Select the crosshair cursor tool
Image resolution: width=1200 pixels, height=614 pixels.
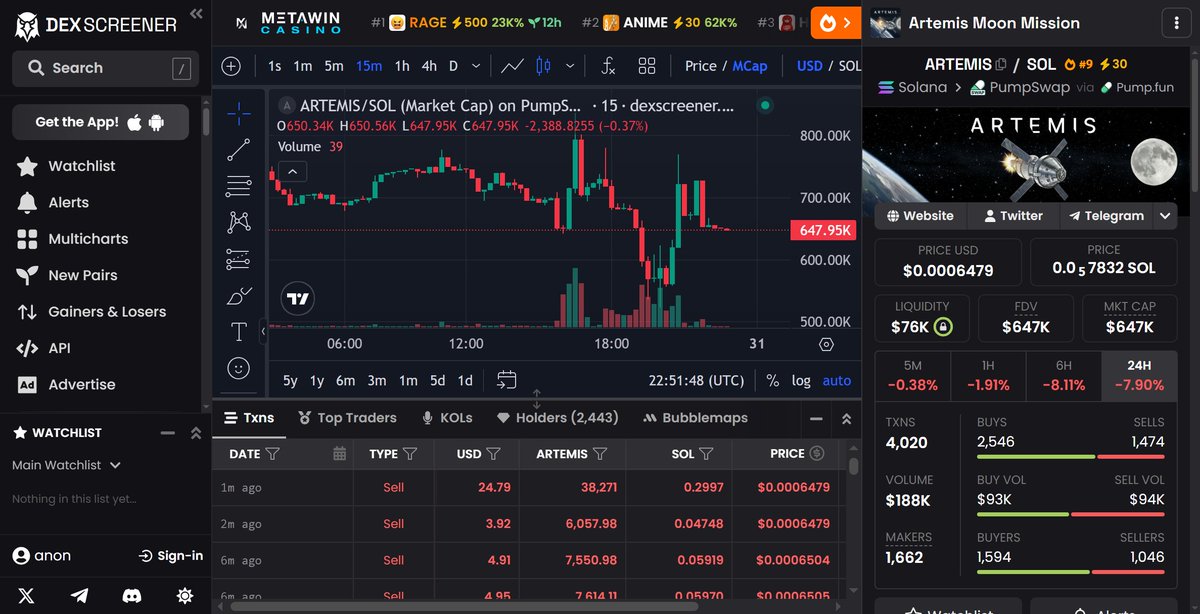pos(238,113)
